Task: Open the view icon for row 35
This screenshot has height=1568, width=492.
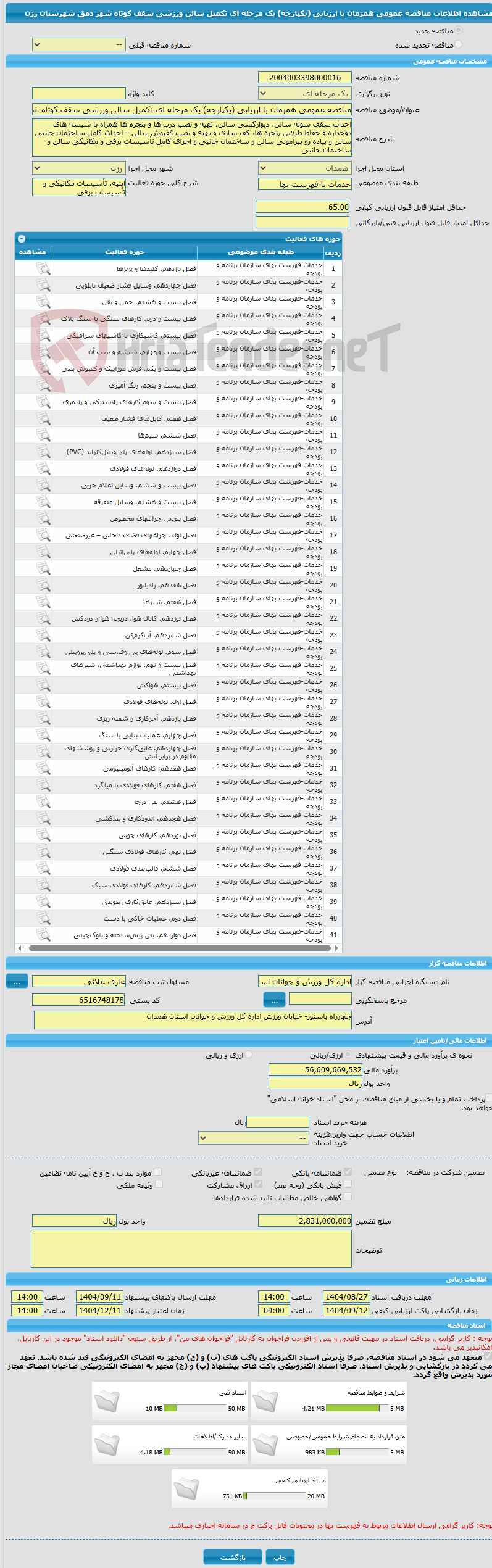Action: 43,835
